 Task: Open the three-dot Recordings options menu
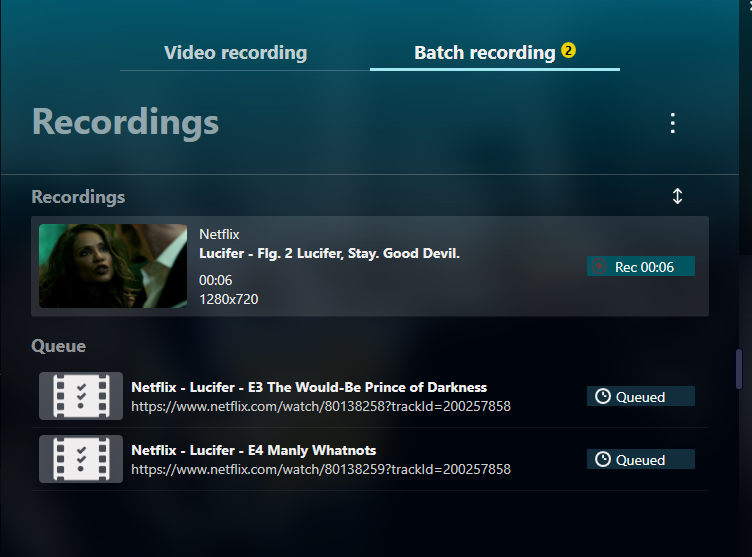pyautogui.click(x=673, y=123)
